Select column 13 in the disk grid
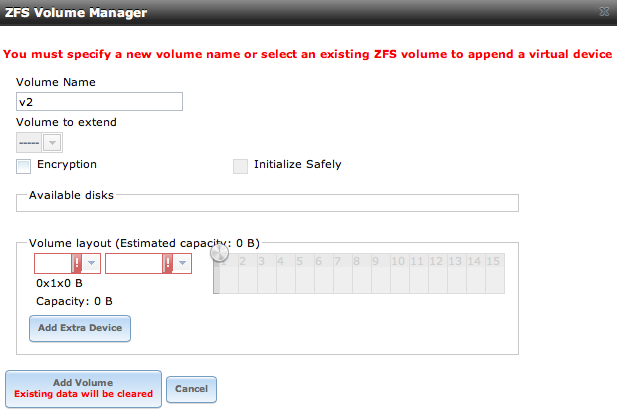The height and width of the screenshot is (414, 617). tap(457, 273)
